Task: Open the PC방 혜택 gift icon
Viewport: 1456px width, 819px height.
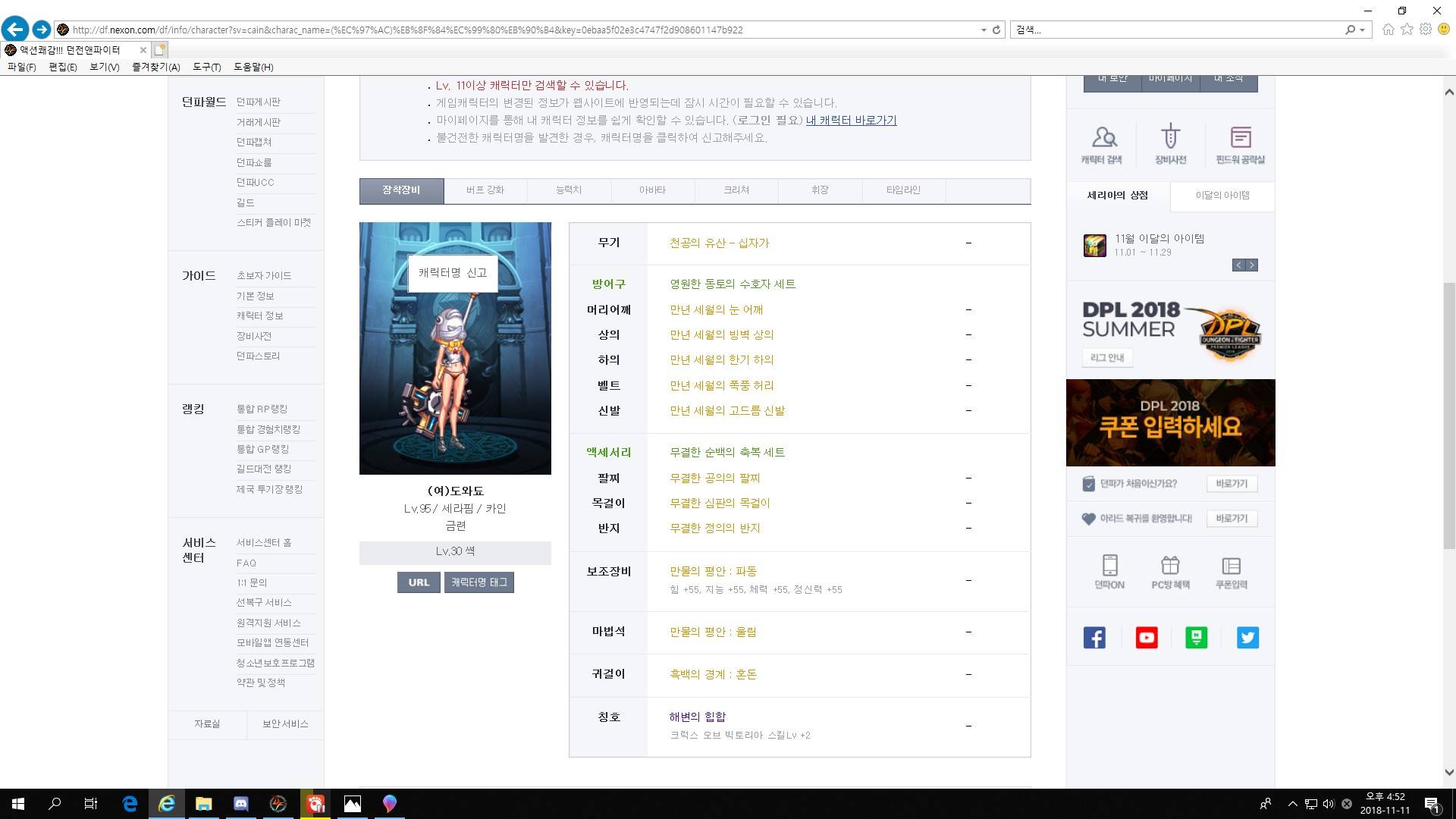Action: click(1170, 572)
